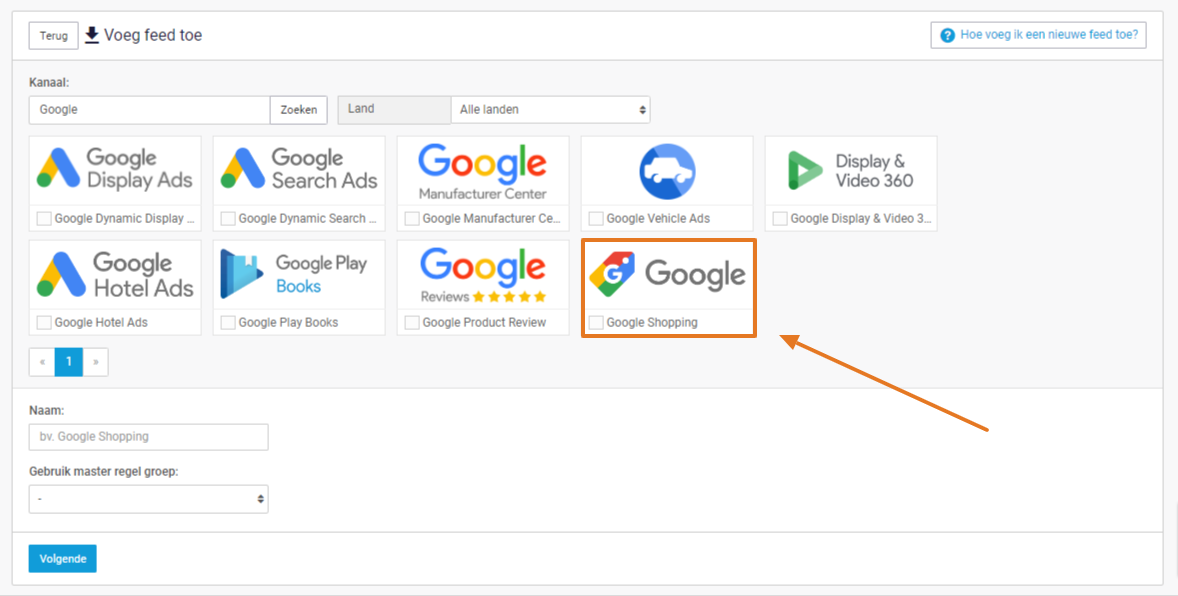Click the Zoeken search button
Screen dimensions: 1178x596
(299, 110)
